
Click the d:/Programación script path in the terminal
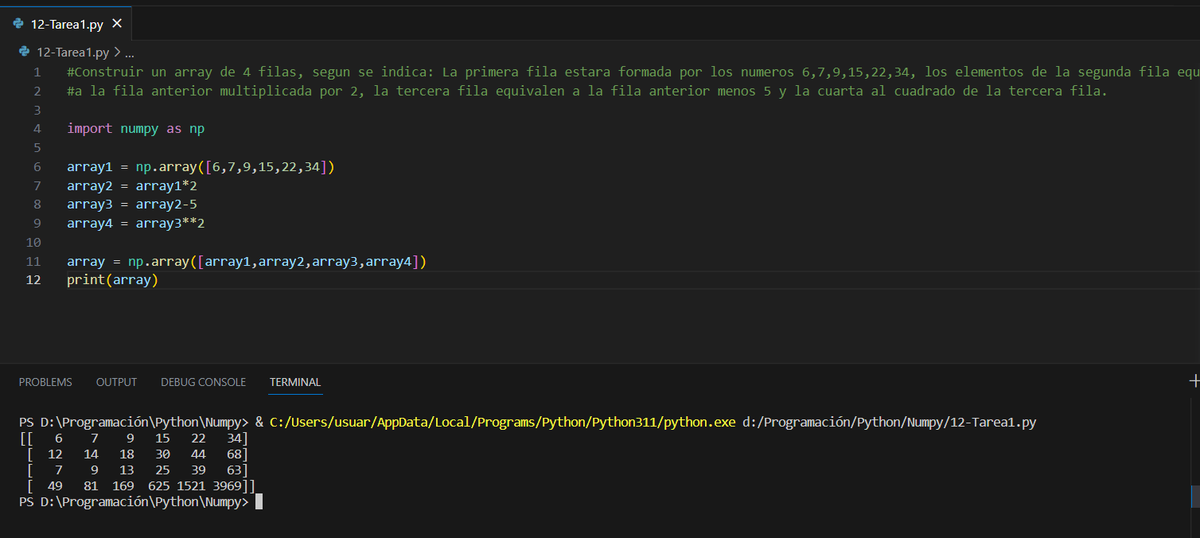pyautogui.click(x=891, y=423)
